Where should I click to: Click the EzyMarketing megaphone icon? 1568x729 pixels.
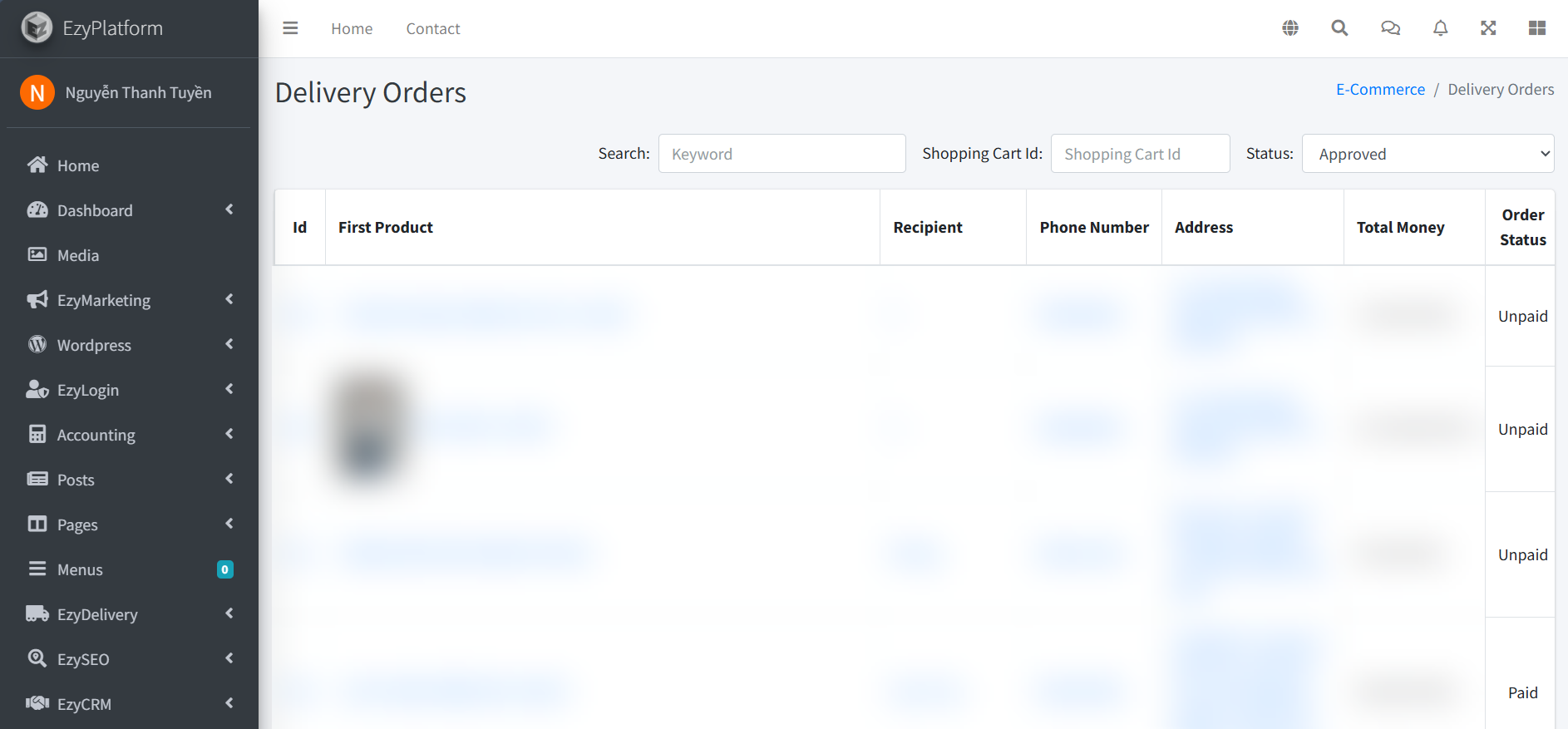coord(37,299)
